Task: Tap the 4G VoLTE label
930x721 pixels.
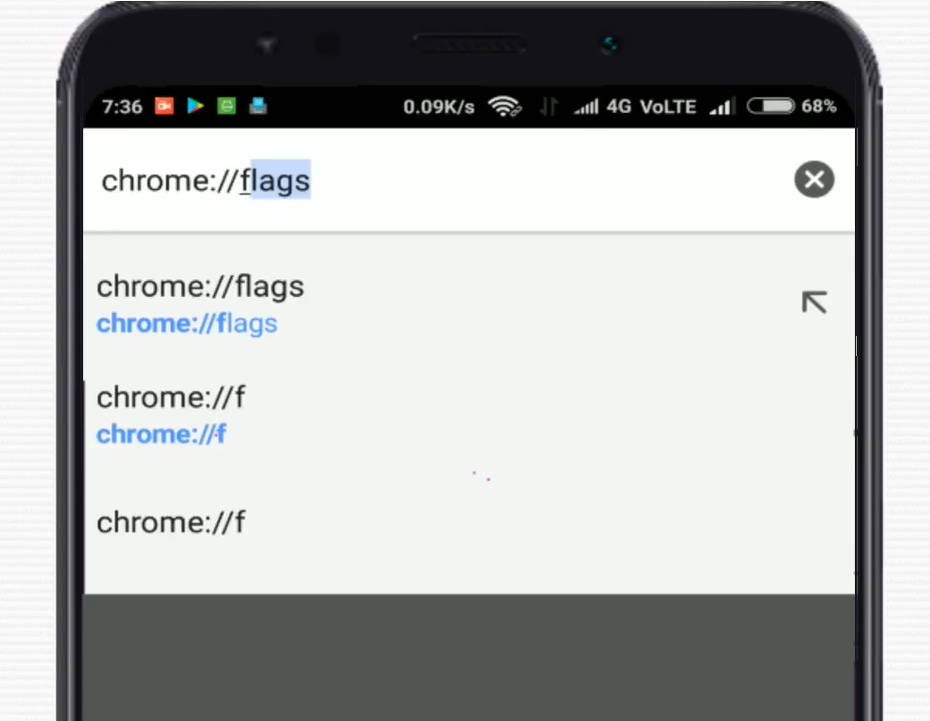Action: click(651, 107)
